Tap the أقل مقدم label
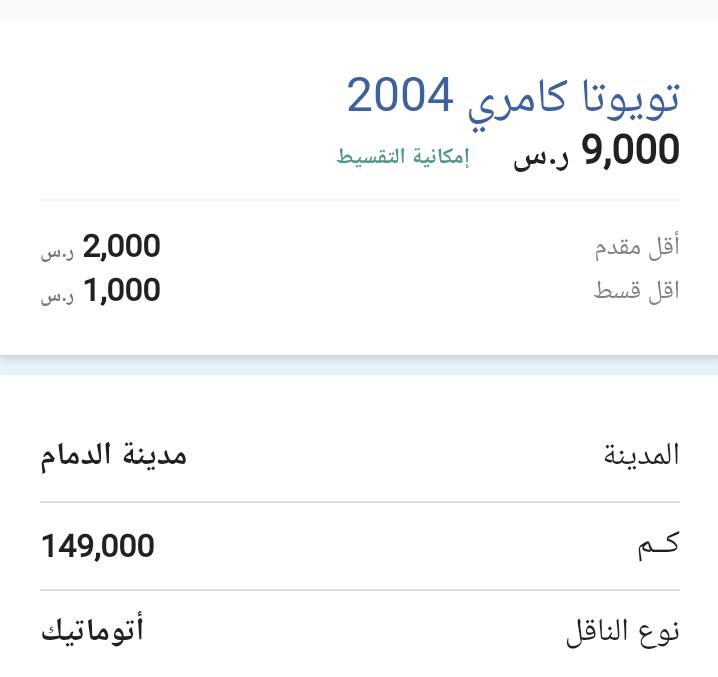This screenshot has width=718, height=677. point(637,247)
